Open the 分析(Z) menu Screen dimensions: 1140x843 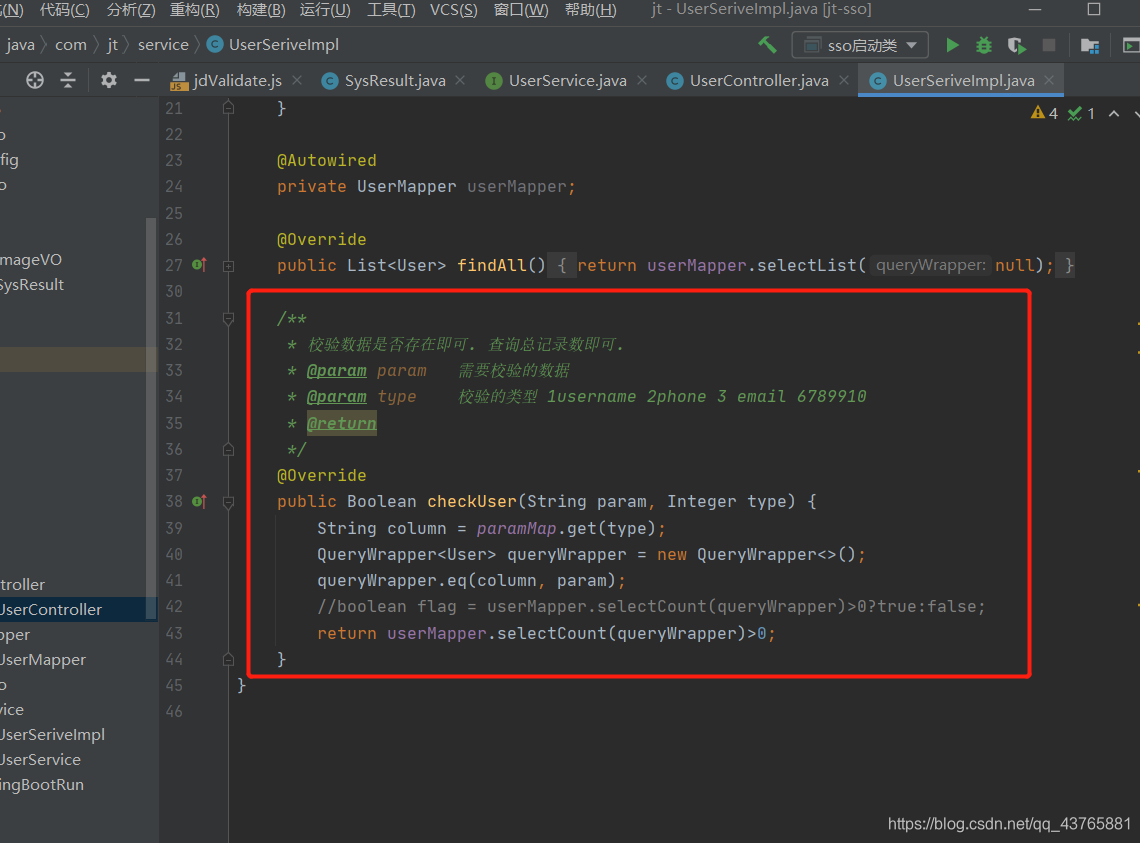[x=131, y=10]
